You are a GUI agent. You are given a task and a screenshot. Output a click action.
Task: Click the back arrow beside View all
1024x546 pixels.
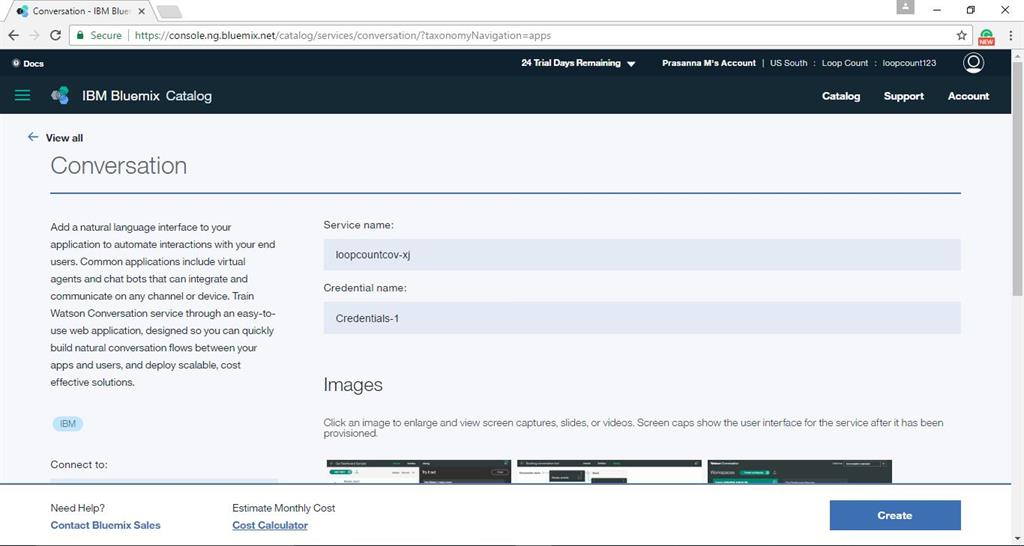pos(33,137)
